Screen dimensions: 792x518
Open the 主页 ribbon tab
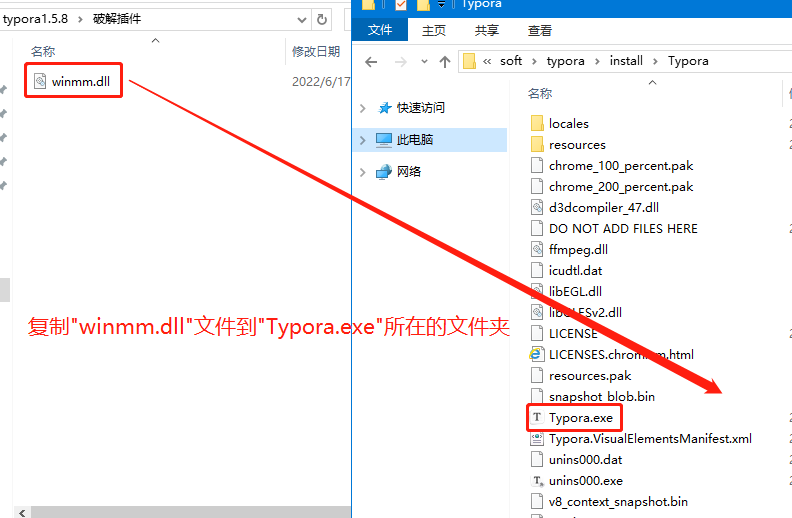pyautogui.click(x=434, y=31)
